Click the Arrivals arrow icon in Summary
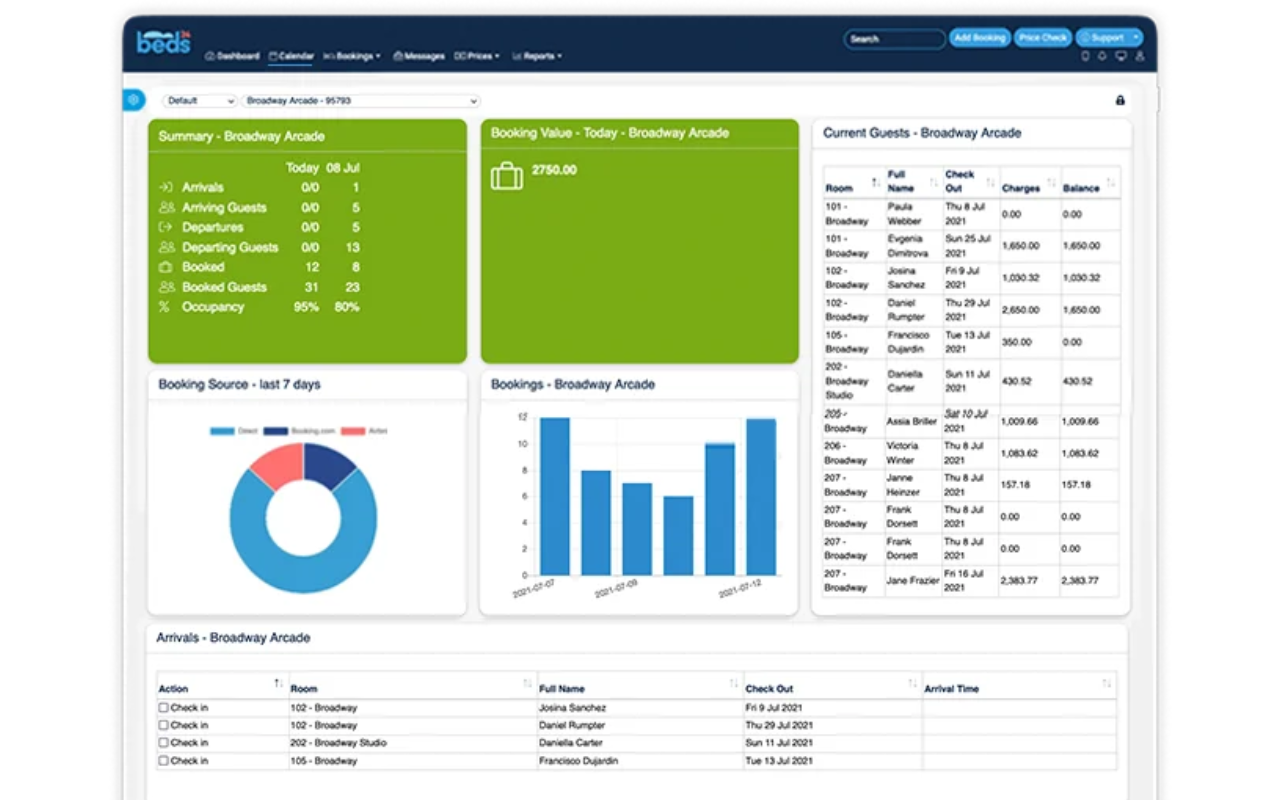This screenshot has width=1280, height=800. pos(165,188)
